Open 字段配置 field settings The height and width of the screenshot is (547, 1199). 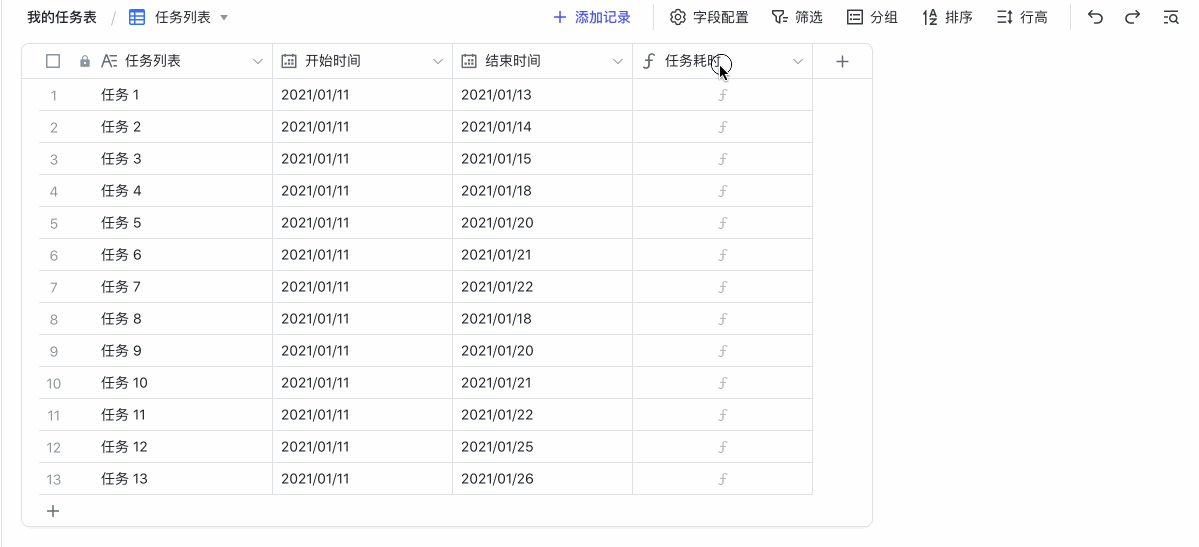click(x=709, y=17)
